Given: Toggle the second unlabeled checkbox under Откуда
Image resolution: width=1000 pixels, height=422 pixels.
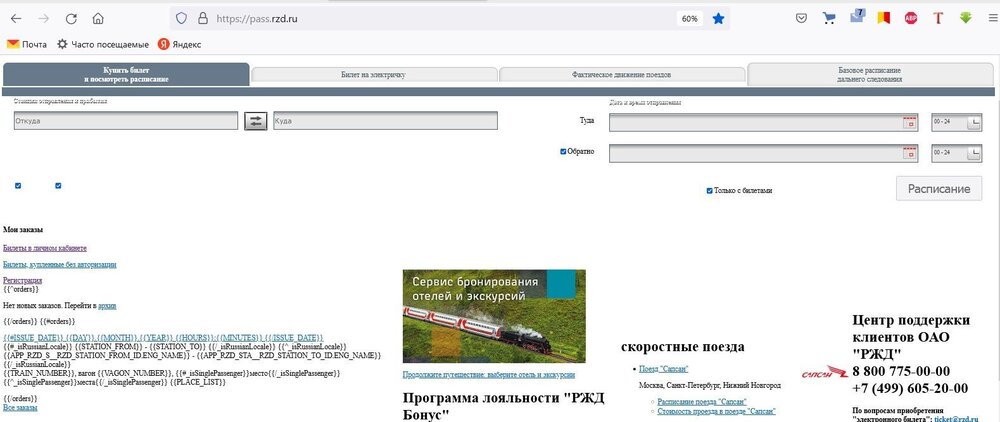Looking at the screenshot, I should coord(58,186).
